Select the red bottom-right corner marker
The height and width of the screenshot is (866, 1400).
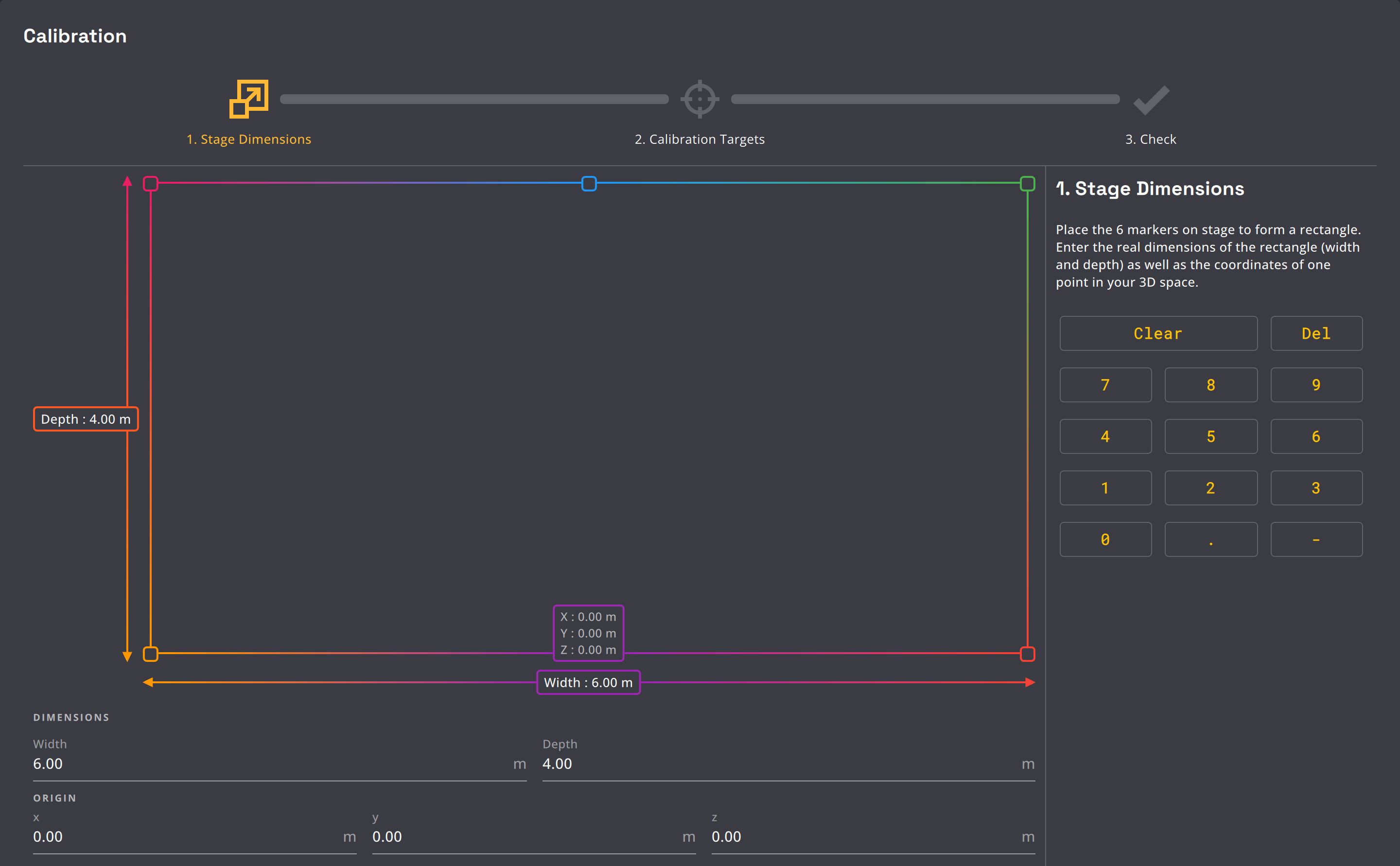point(1027,654)
